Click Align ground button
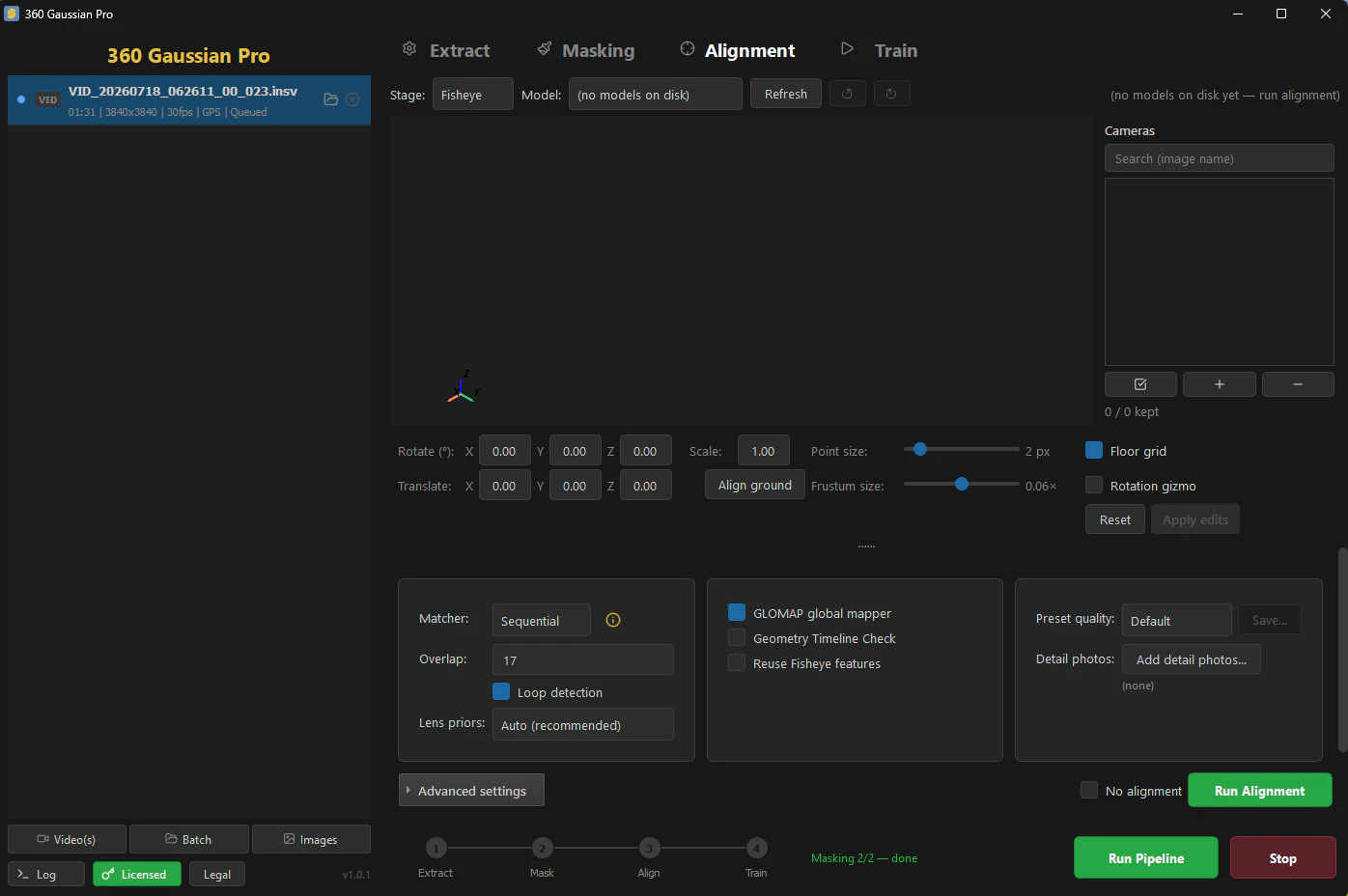The width and height of the screenshot is (1348, 896). [755, 485]
